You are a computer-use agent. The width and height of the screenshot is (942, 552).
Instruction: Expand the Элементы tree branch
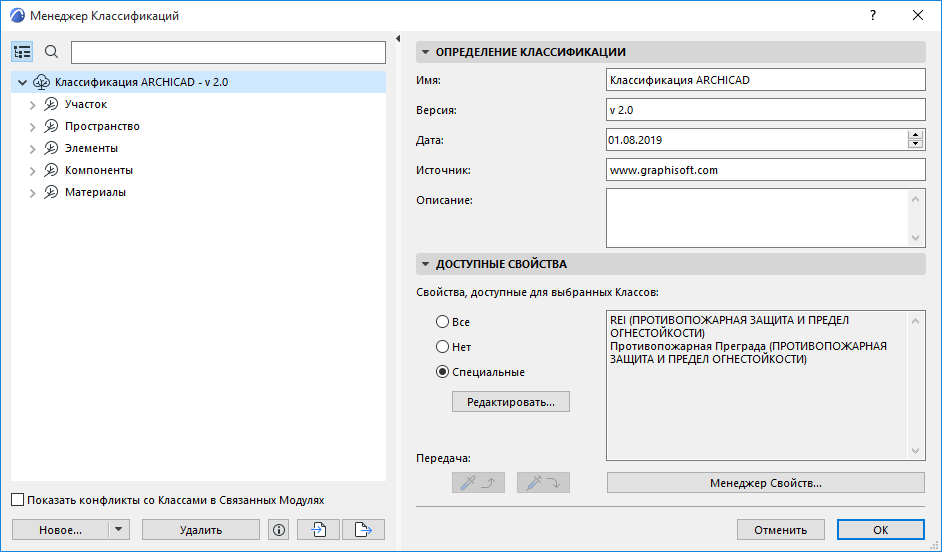coord(32,148)
